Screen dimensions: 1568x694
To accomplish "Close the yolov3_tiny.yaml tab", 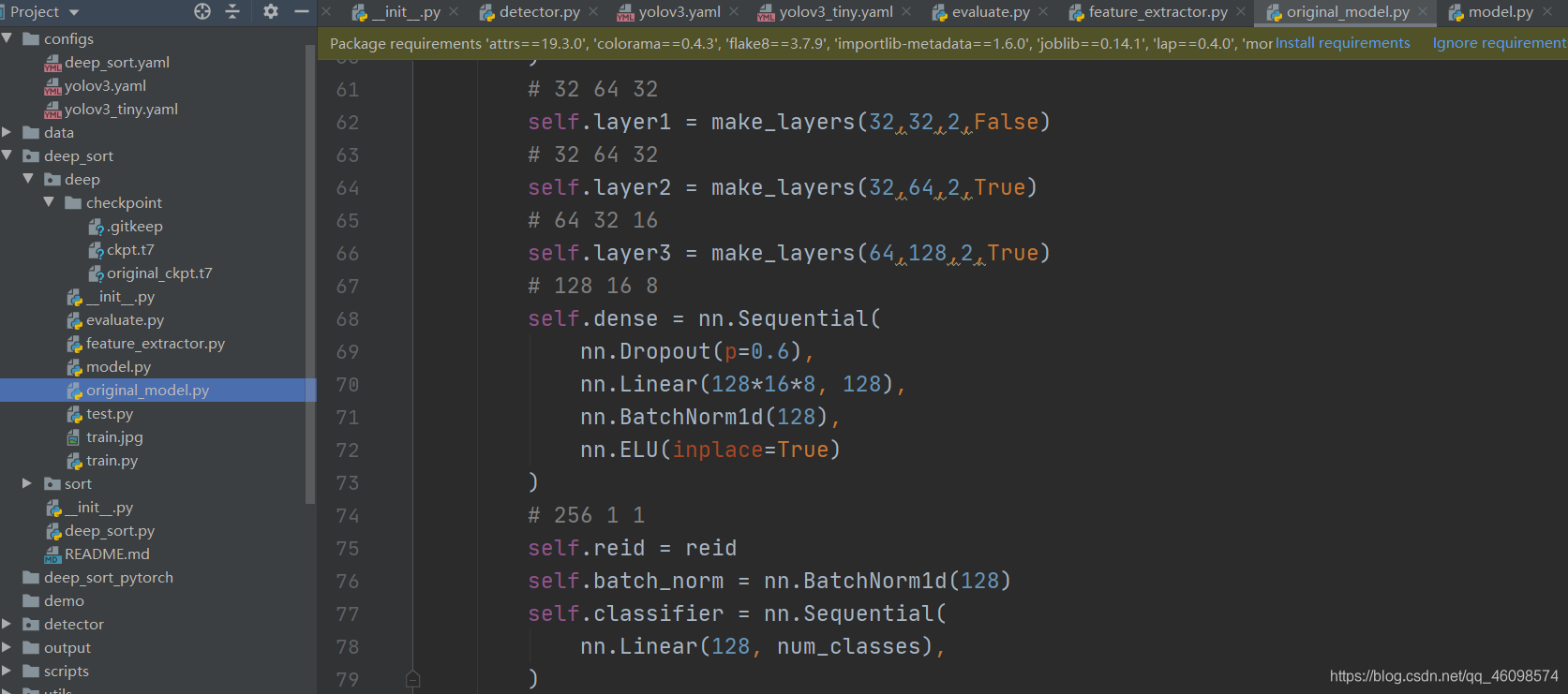I will click(906, 11).
